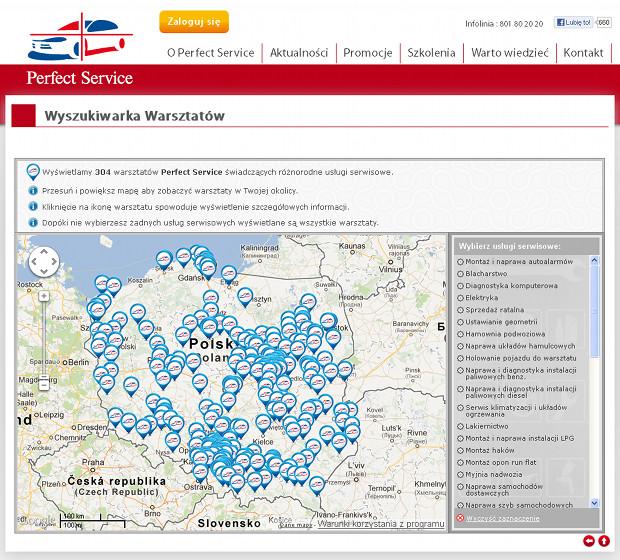Screen dimensions: 620x560
Task: Select the Elektryka service option
Action: point(478,297)
